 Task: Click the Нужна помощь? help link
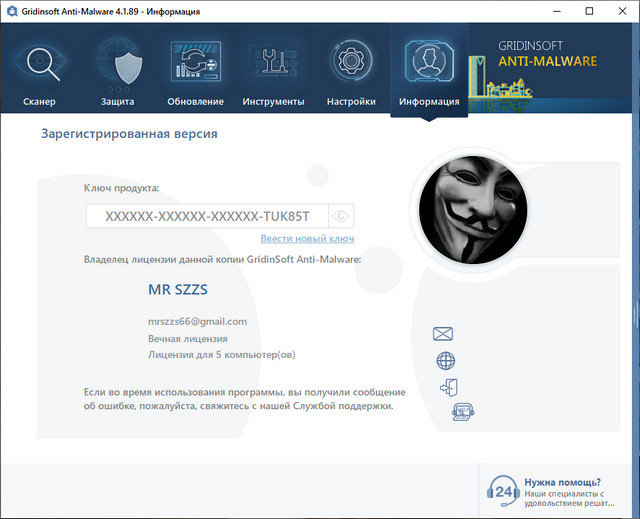[x=562, y=482]
